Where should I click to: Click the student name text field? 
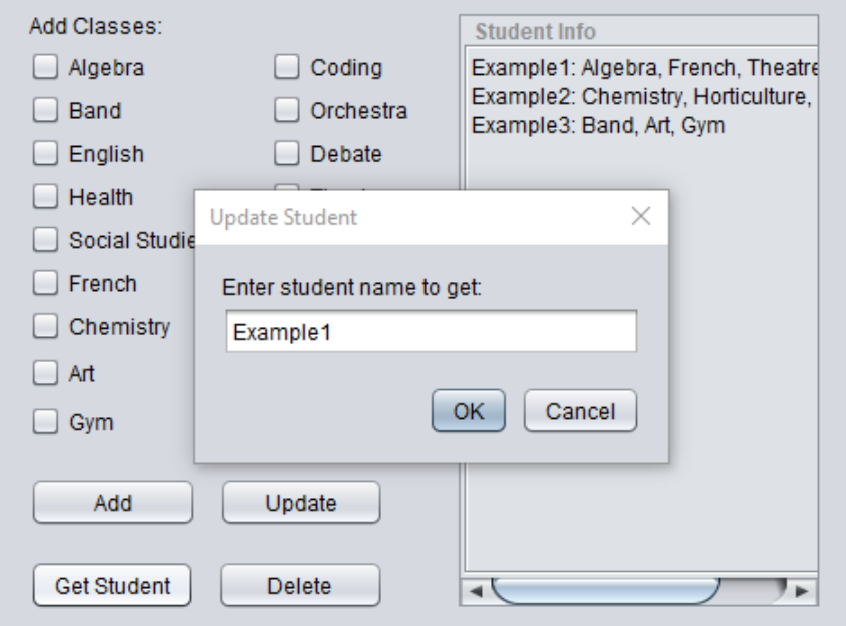pos(431,331)
